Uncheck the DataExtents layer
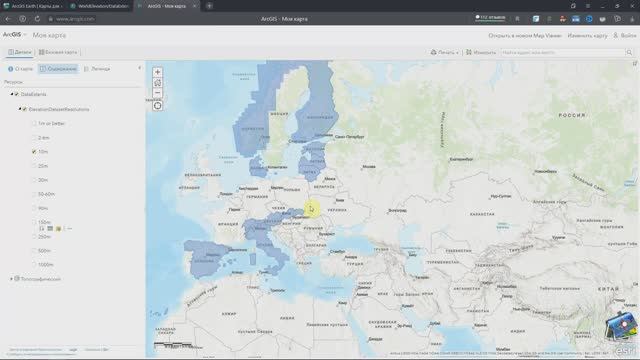 (x=17, y=94)
